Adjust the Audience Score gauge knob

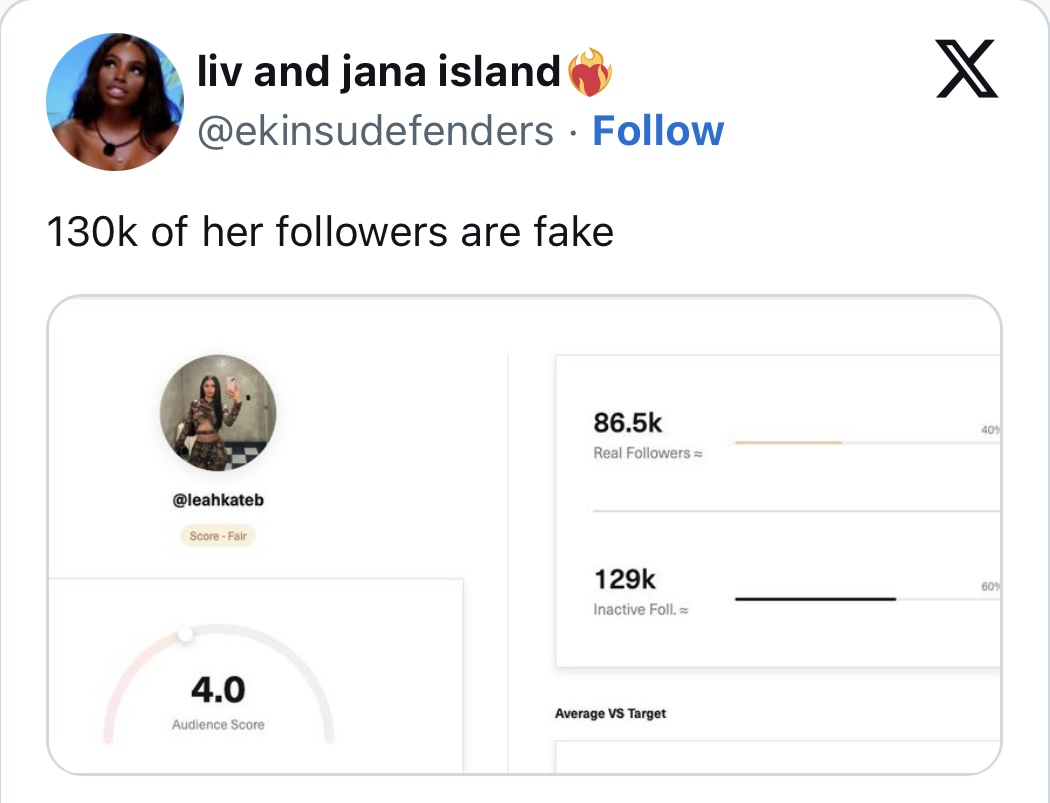185,634
